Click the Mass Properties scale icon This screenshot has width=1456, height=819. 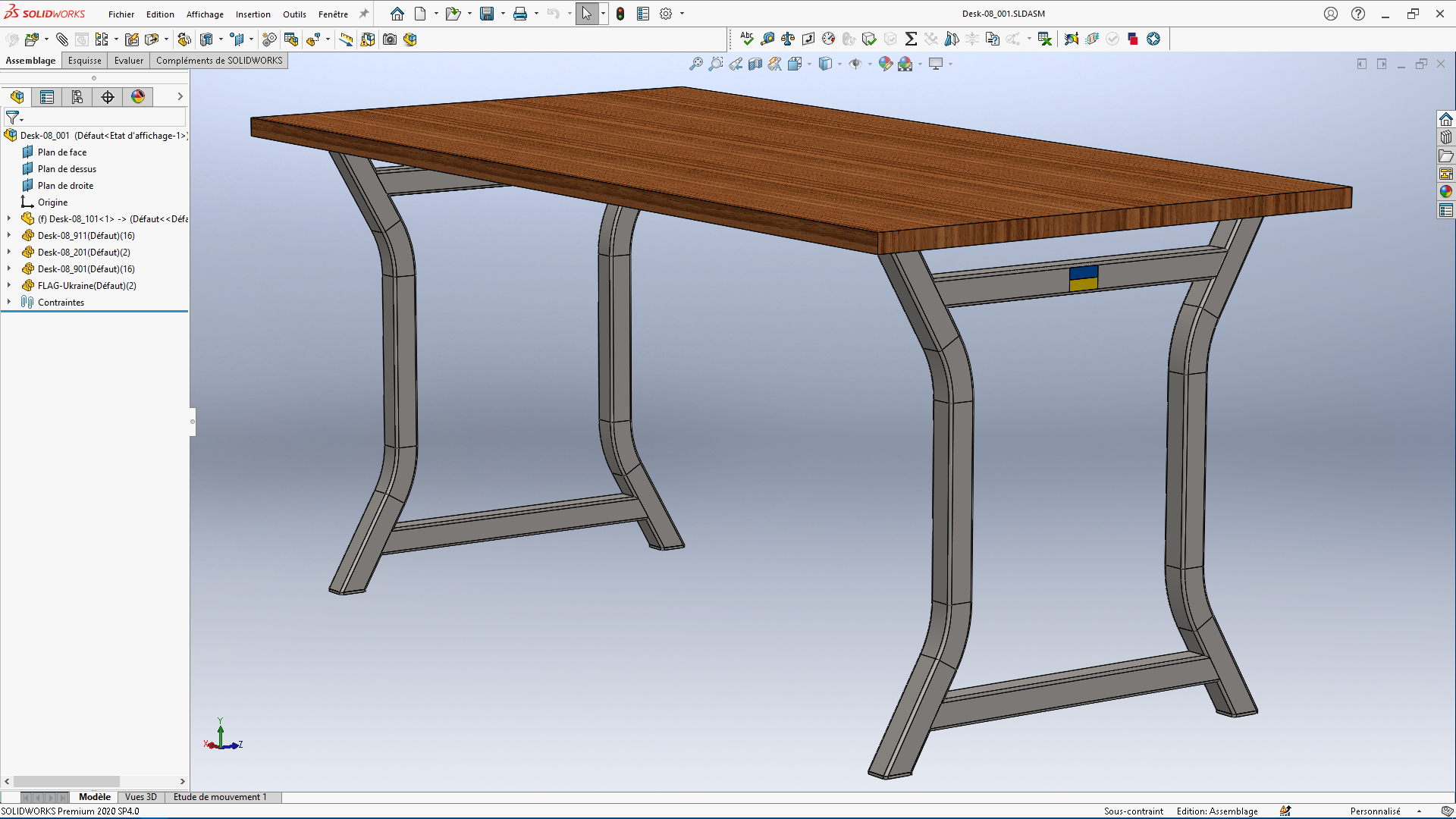click(788, 39)
